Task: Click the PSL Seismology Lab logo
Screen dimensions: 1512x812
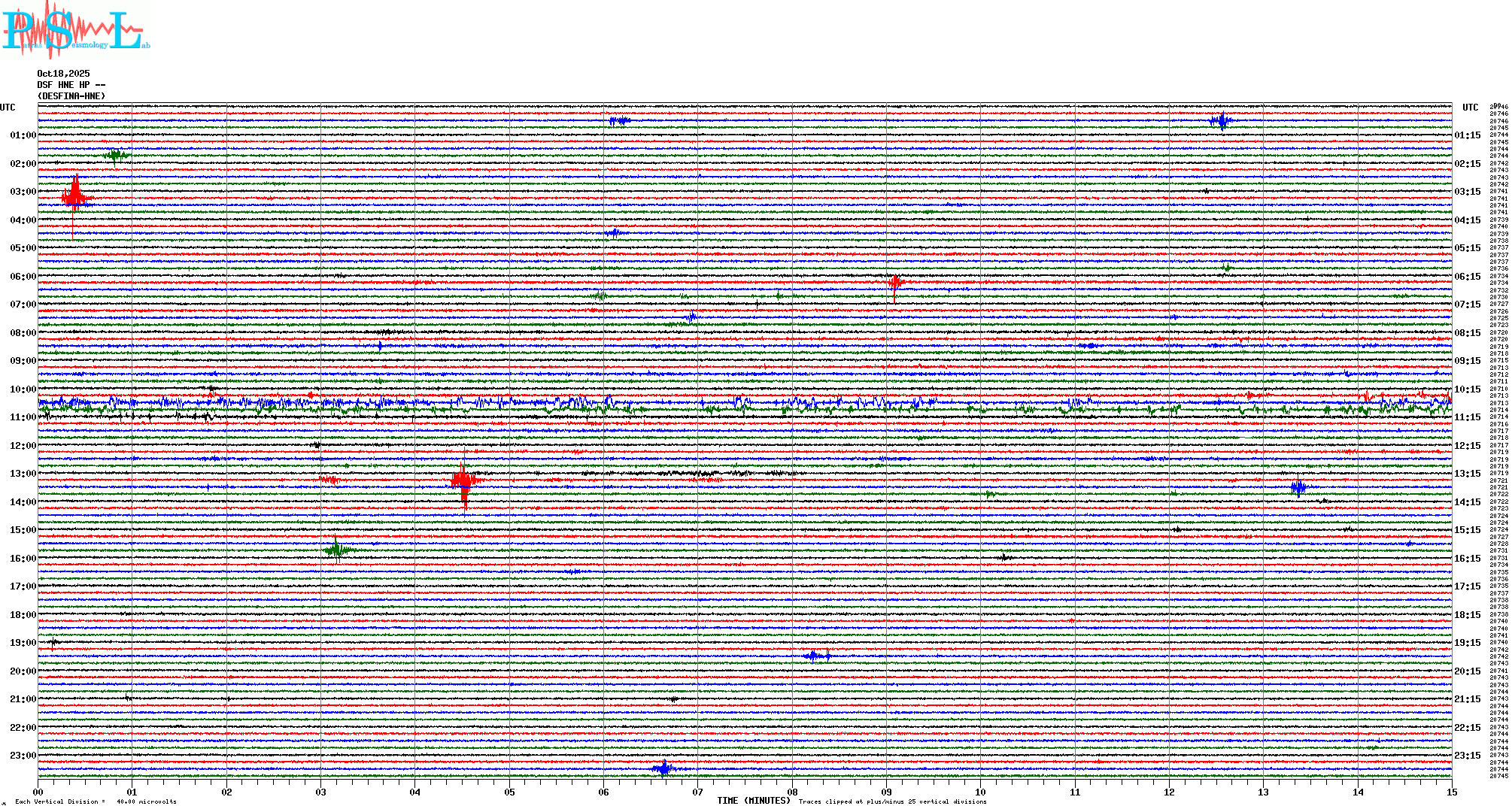Action: [75, 29]
